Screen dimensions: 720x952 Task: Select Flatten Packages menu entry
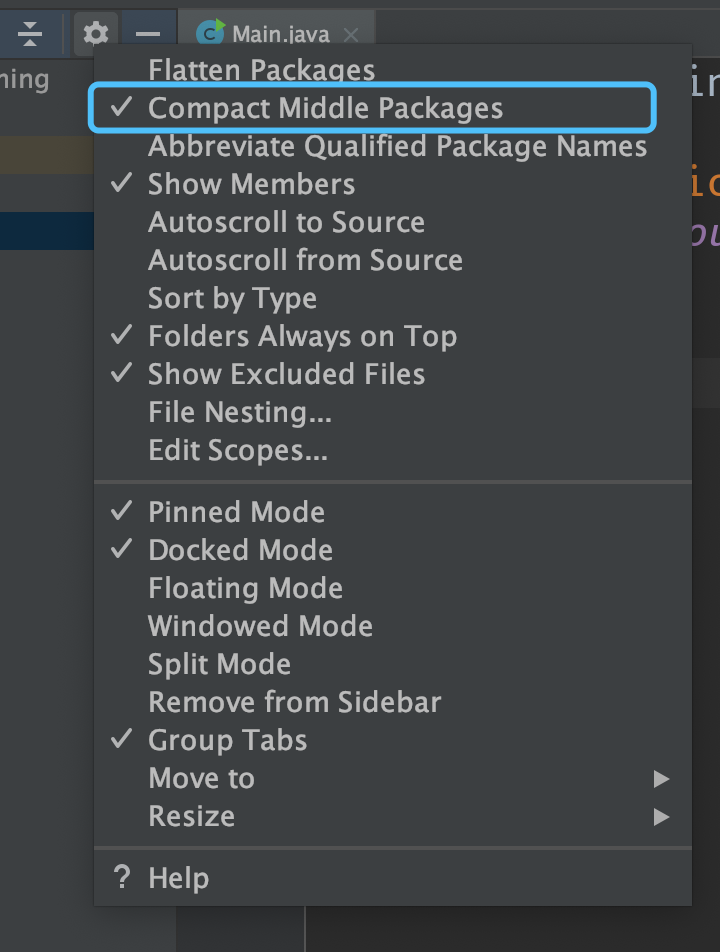261,70
